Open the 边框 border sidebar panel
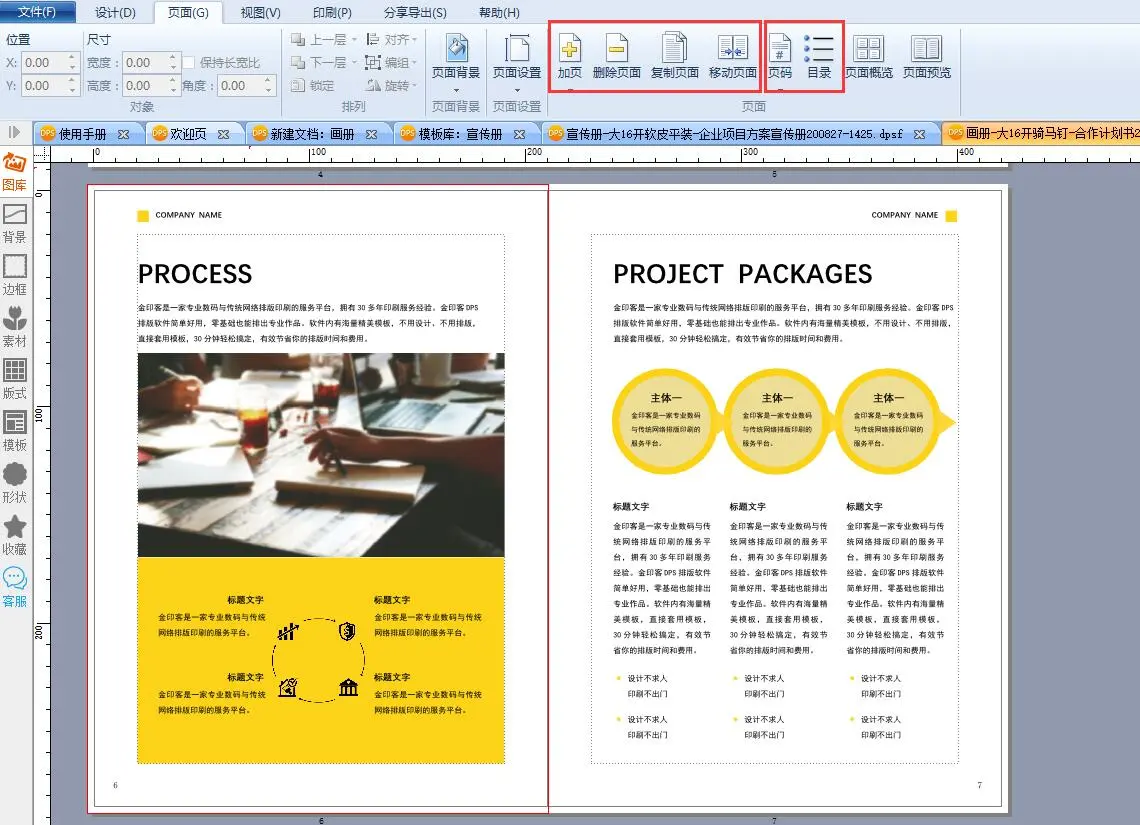The width and height of the screenshot is (1140, 825). point(15,275)
